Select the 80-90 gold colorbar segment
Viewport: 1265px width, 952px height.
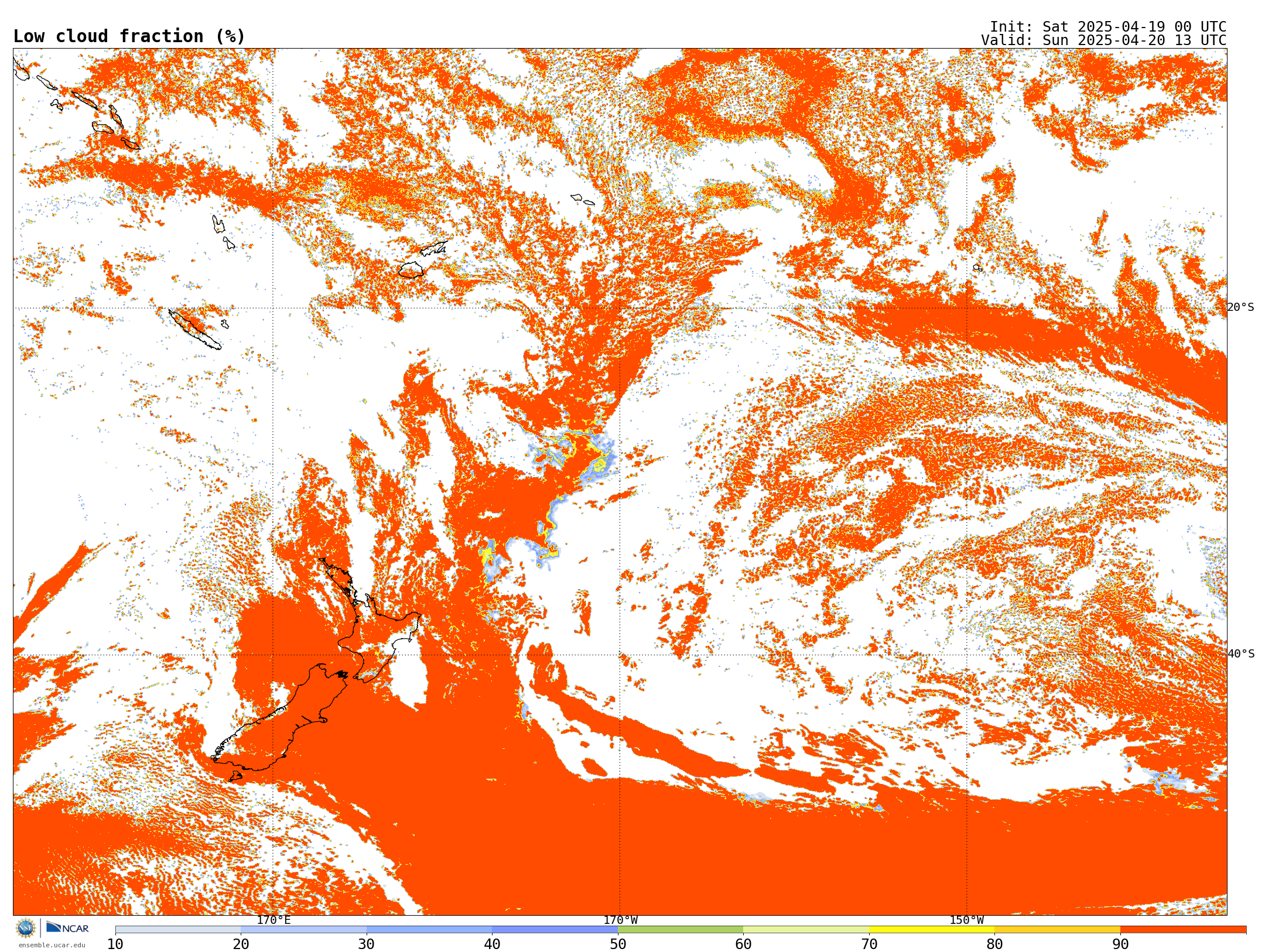pyautogui.click(x=1057, y=930)
